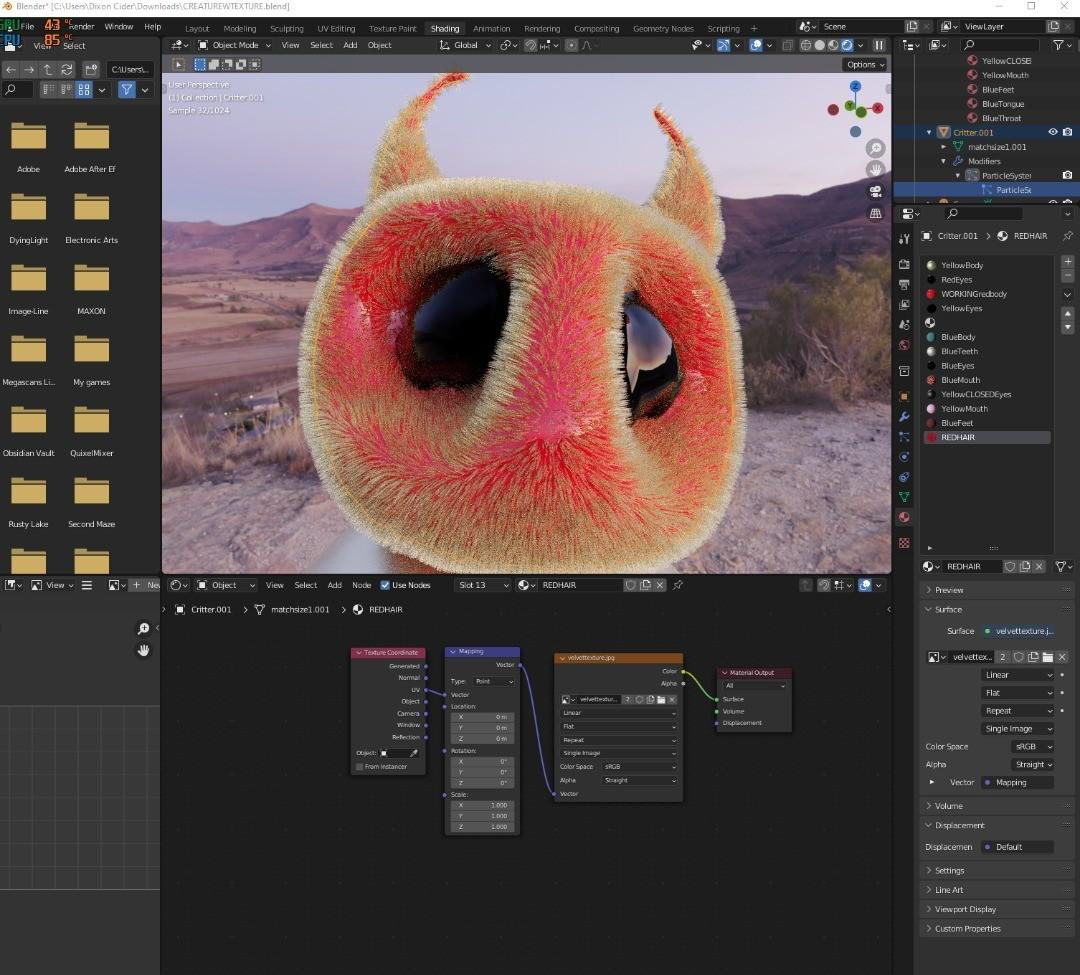Click the viewport pan hand gizmo
The image size is (1080, 975).
pyautogui.click(x=875, y=169)
